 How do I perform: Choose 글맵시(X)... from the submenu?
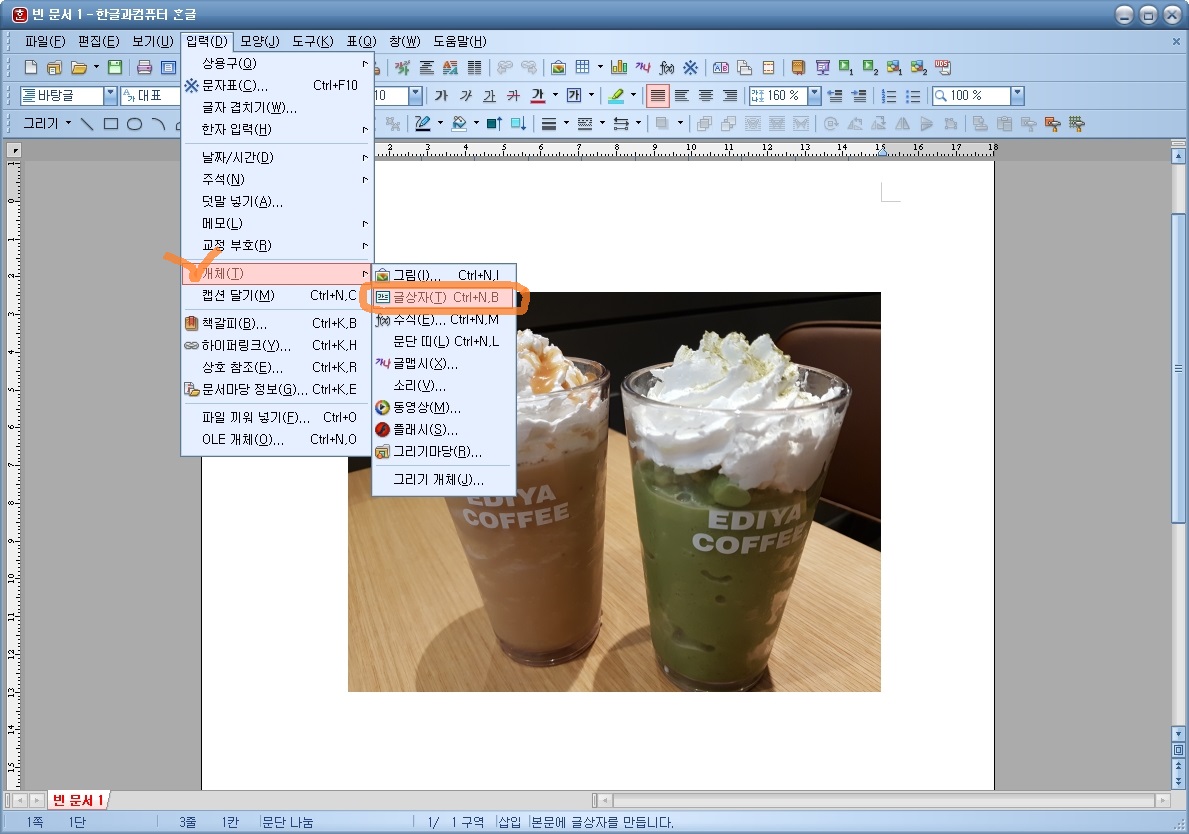click(444, 364)
